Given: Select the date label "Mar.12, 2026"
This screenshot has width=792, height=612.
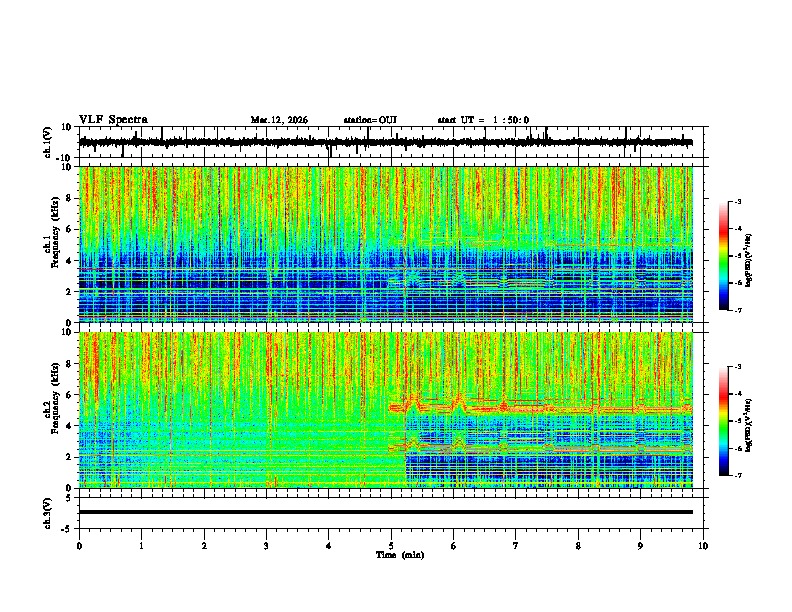Looking at the screenshot, I should (x=279, y=120).
